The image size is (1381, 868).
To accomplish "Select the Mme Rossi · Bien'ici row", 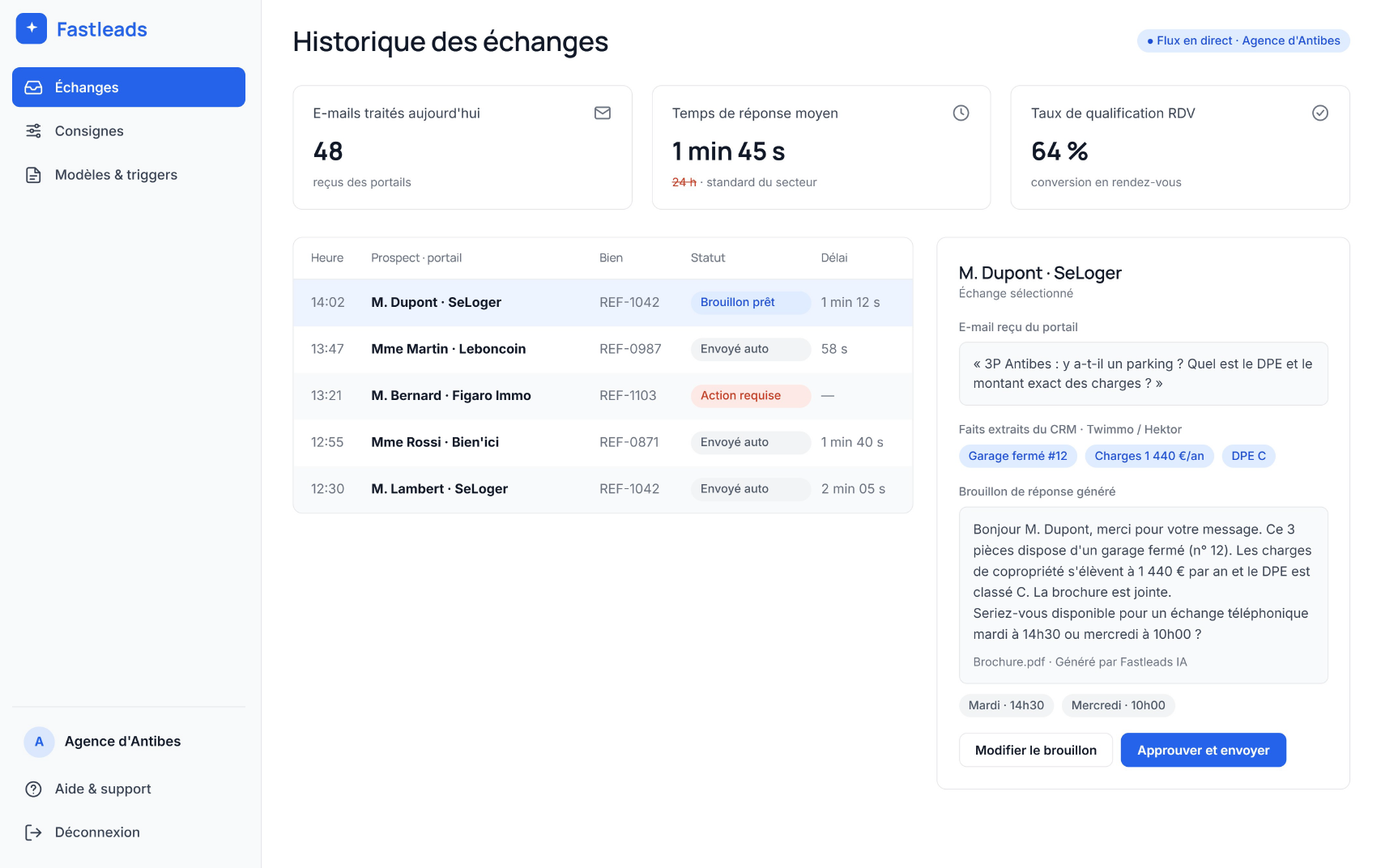I will pyautogui.click(x=603, y=442).
